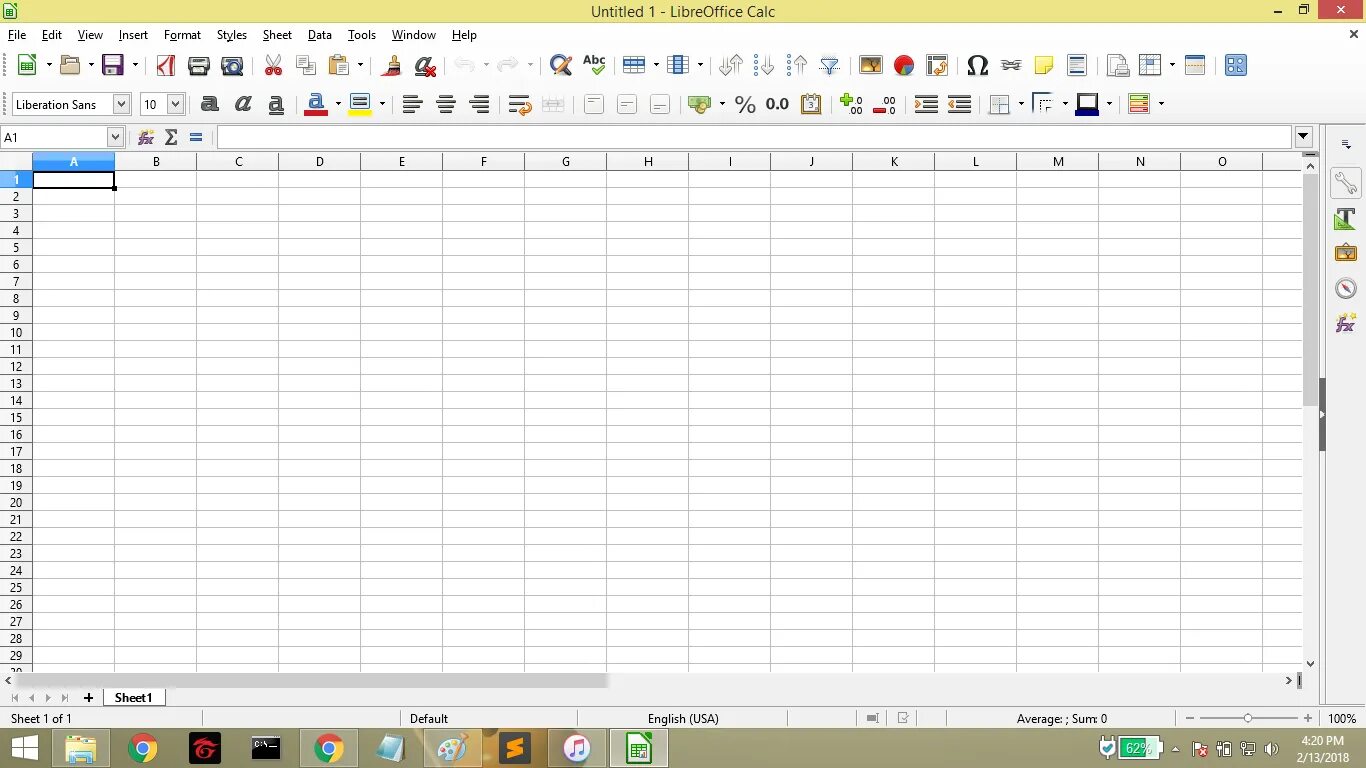Insert a hyperlink
Viewport: 1366px width, 768px height.
pyautogui.click(x=1011, y=65)
